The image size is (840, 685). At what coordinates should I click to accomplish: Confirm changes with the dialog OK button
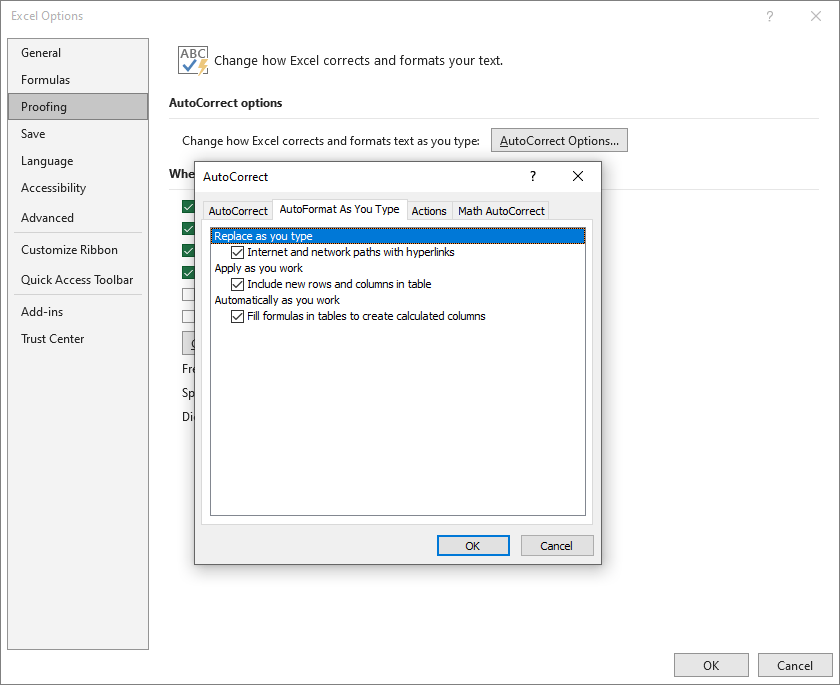(473, 545)
